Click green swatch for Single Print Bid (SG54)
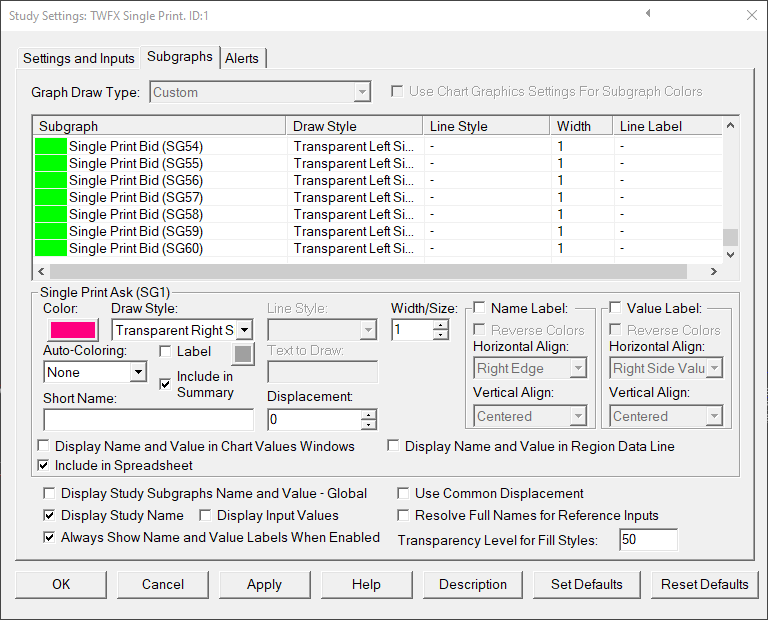This screenshot has width=768, height=620. point(51,147)
